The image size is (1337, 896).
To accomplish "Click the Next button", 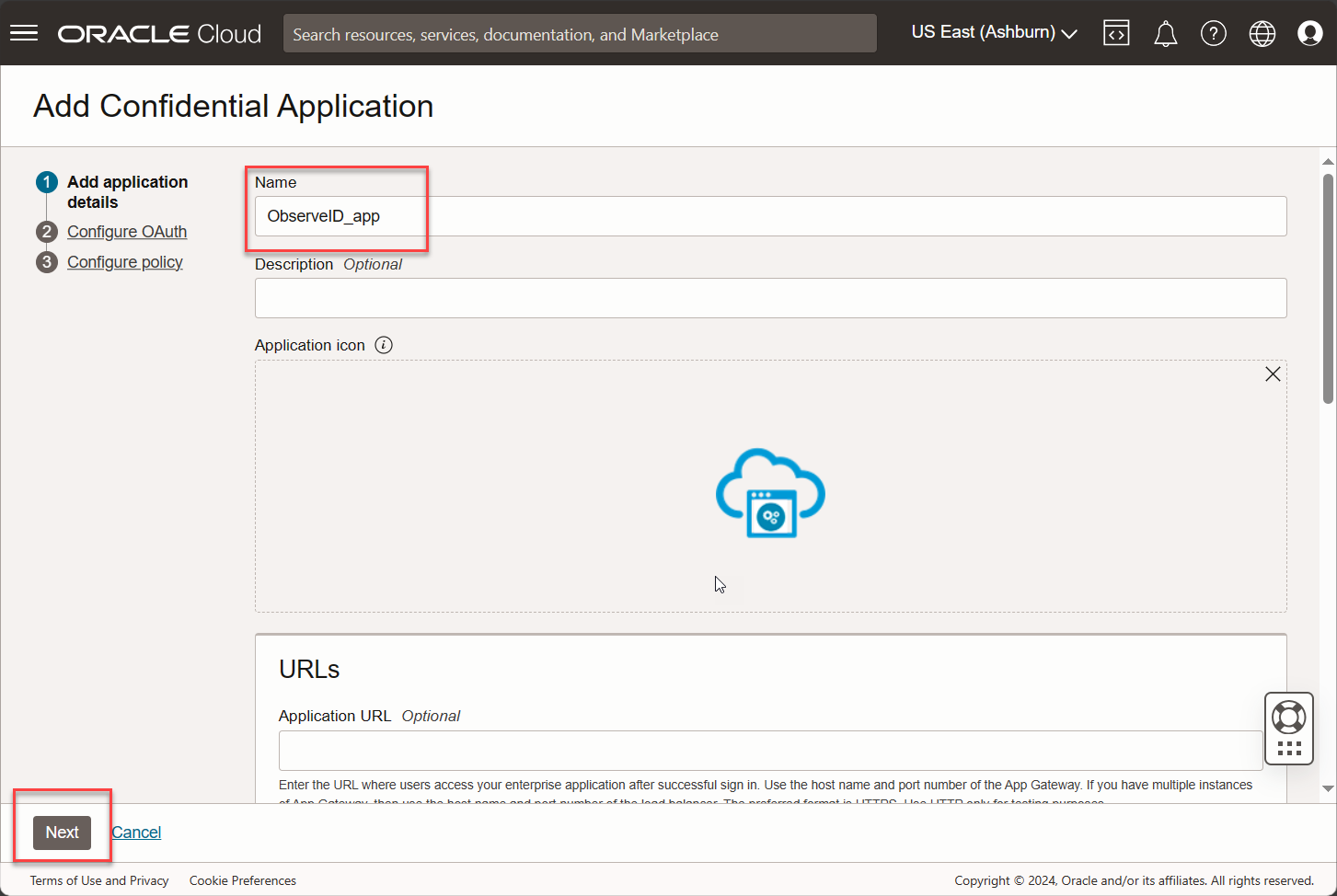I will (63, 833).
